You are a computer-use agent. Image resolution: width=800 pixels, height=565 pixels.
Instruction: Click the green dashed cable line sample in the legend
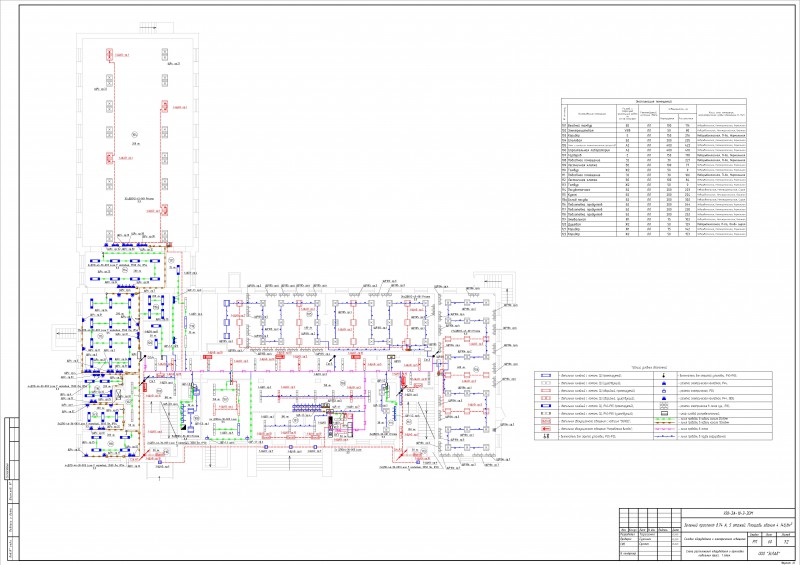665,419
